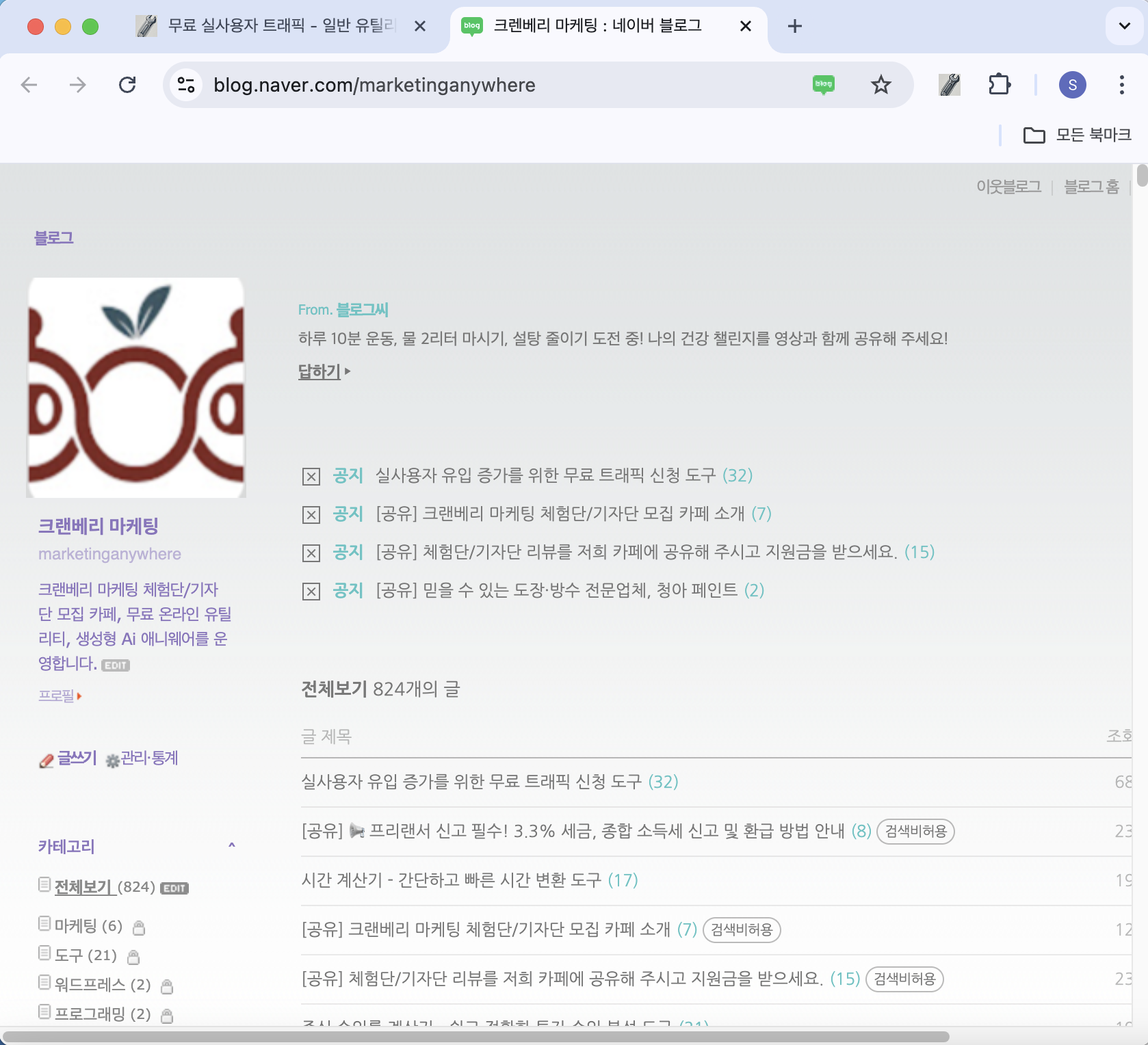Screen dimensions: 1148x1045
Task: Reload the Naver blog page
Action: click(x=127, y=85)
